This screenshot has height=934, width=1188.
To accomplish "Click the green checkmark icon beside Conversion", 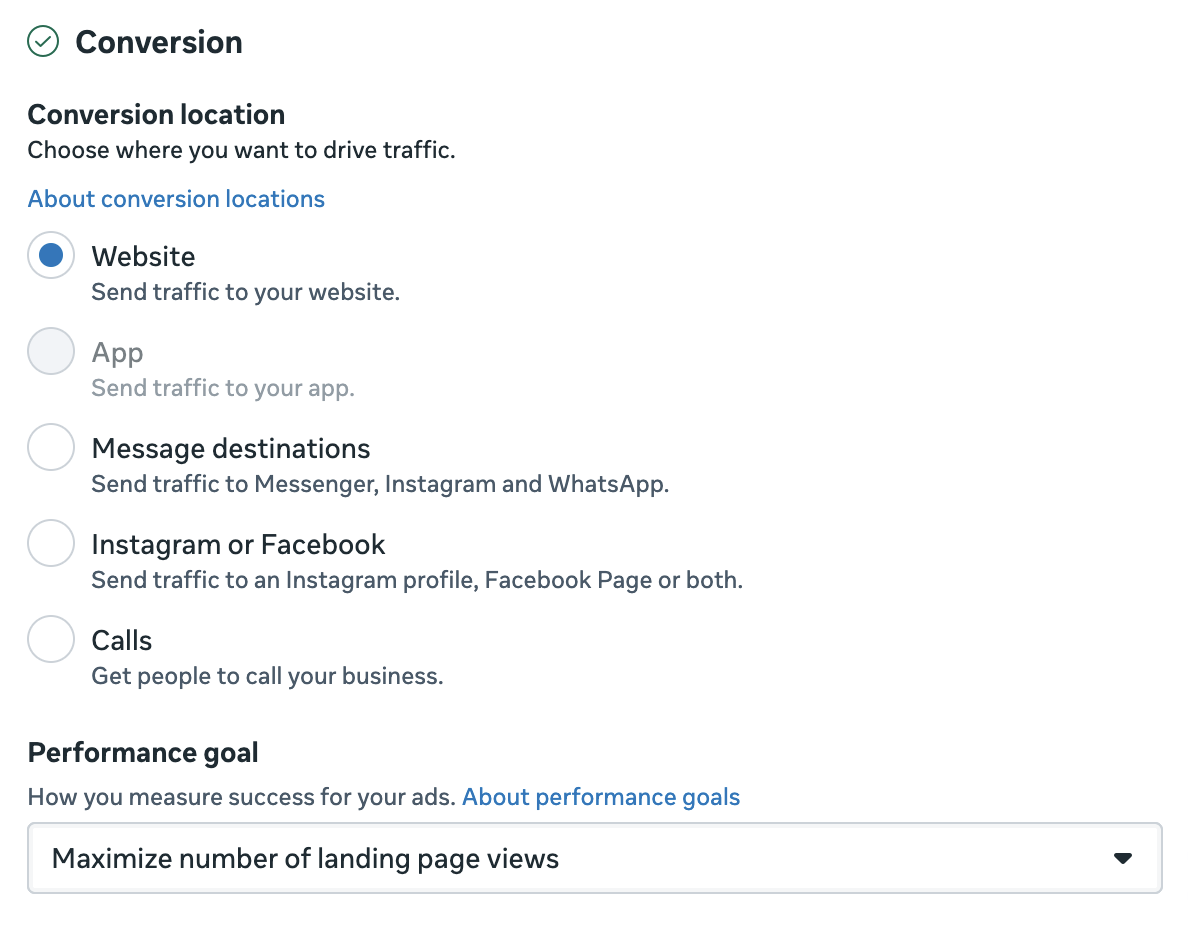I will (43, 42).
